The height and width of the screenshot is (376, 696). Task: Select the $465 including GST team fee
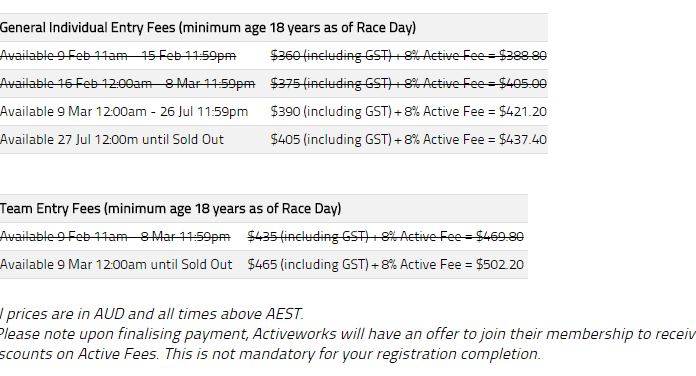(x=308, y=265)
